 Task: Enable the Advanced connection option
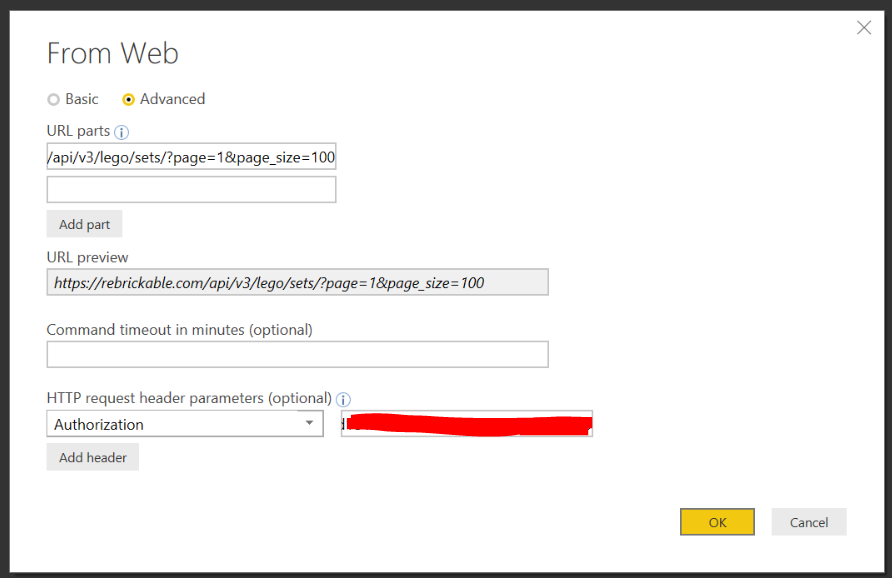point(128,98)
